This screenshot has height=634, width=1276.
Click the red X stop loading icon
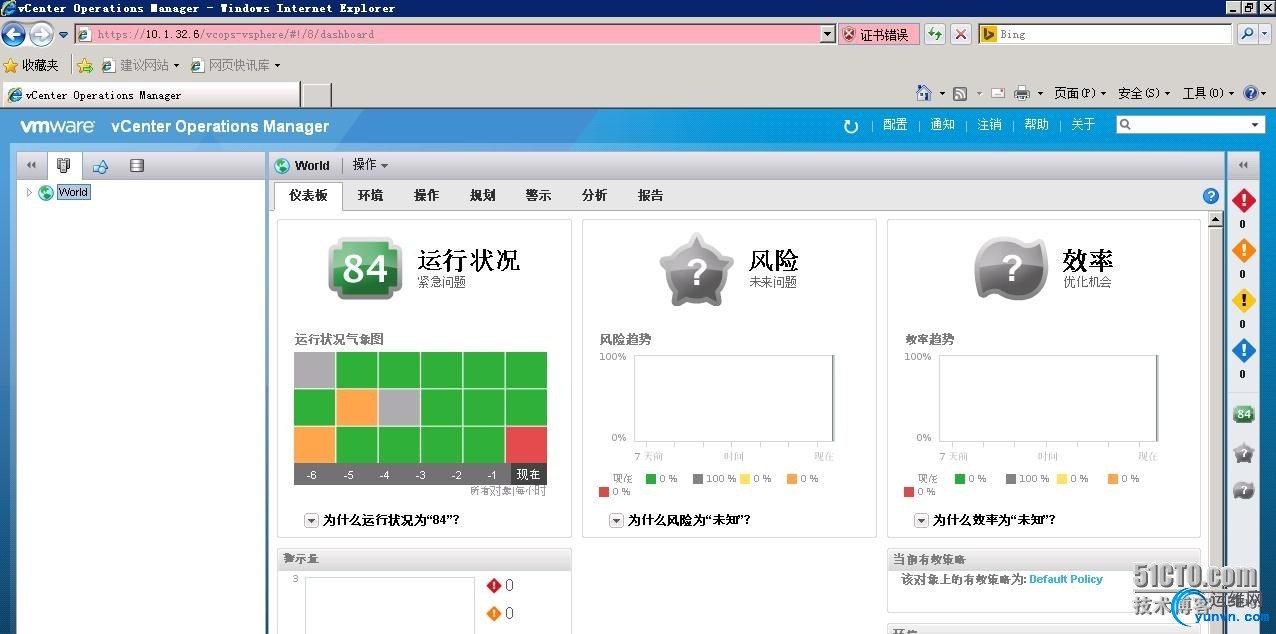[x=961, y=34]
